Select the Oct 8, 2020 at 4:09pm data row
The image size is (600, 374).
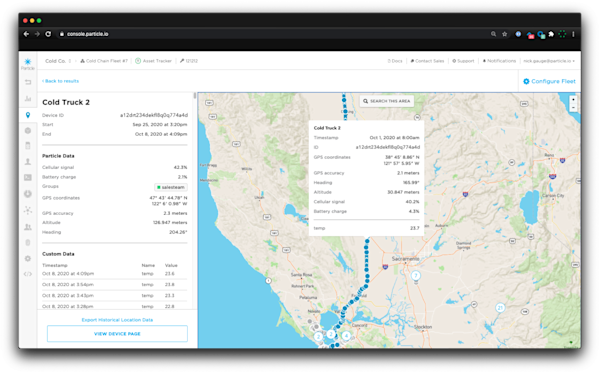[114, 274]
